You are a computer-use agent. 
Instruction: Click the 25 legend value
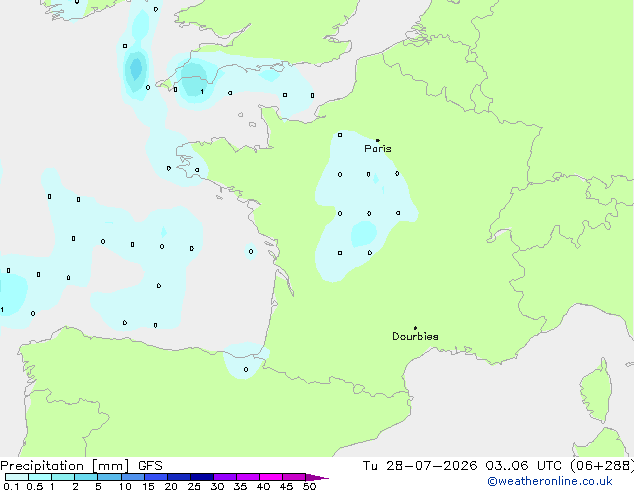pyautogui.click(x=194, y=486)
